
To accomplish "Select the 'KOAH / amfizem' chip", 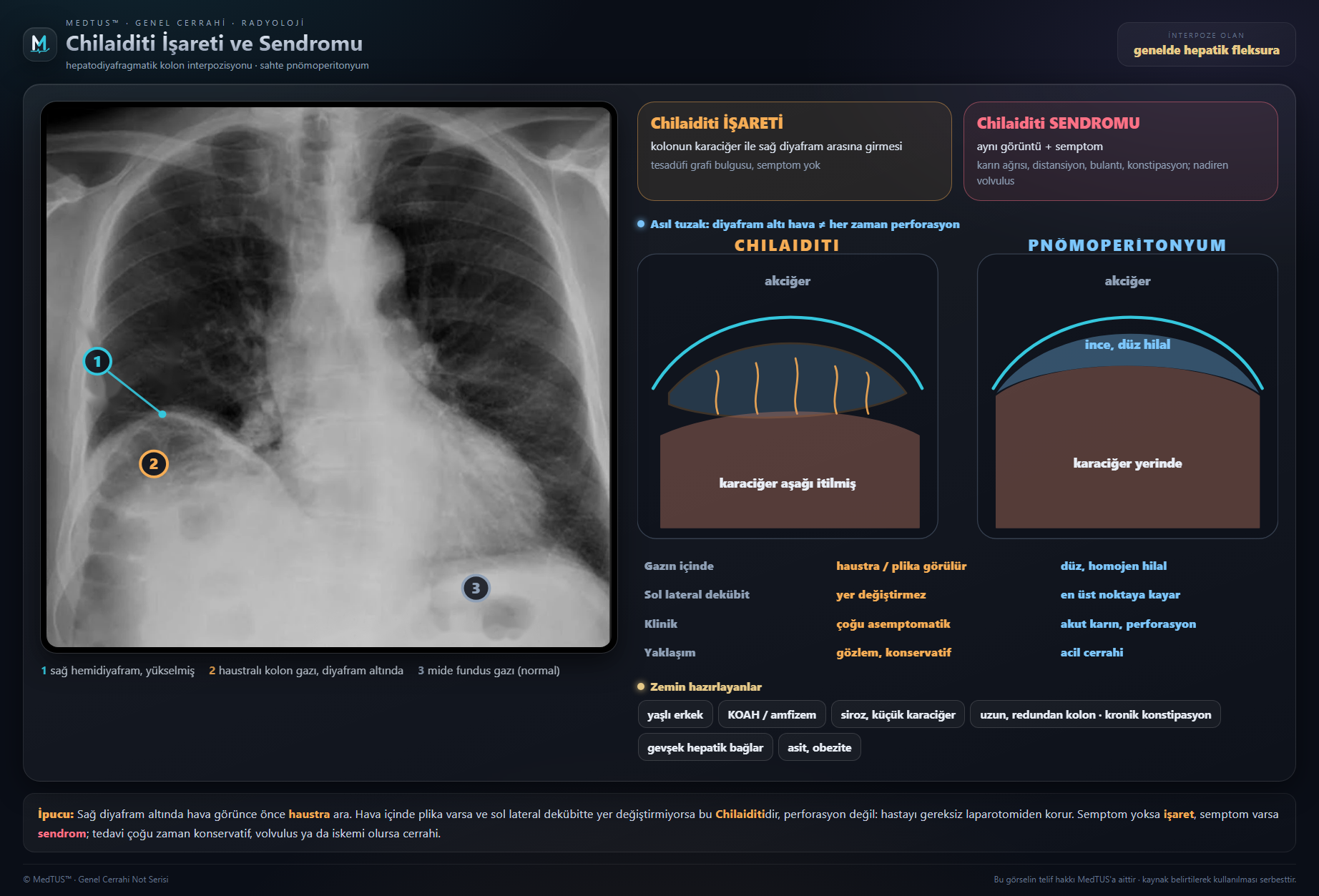I will (x=772, y=714).
